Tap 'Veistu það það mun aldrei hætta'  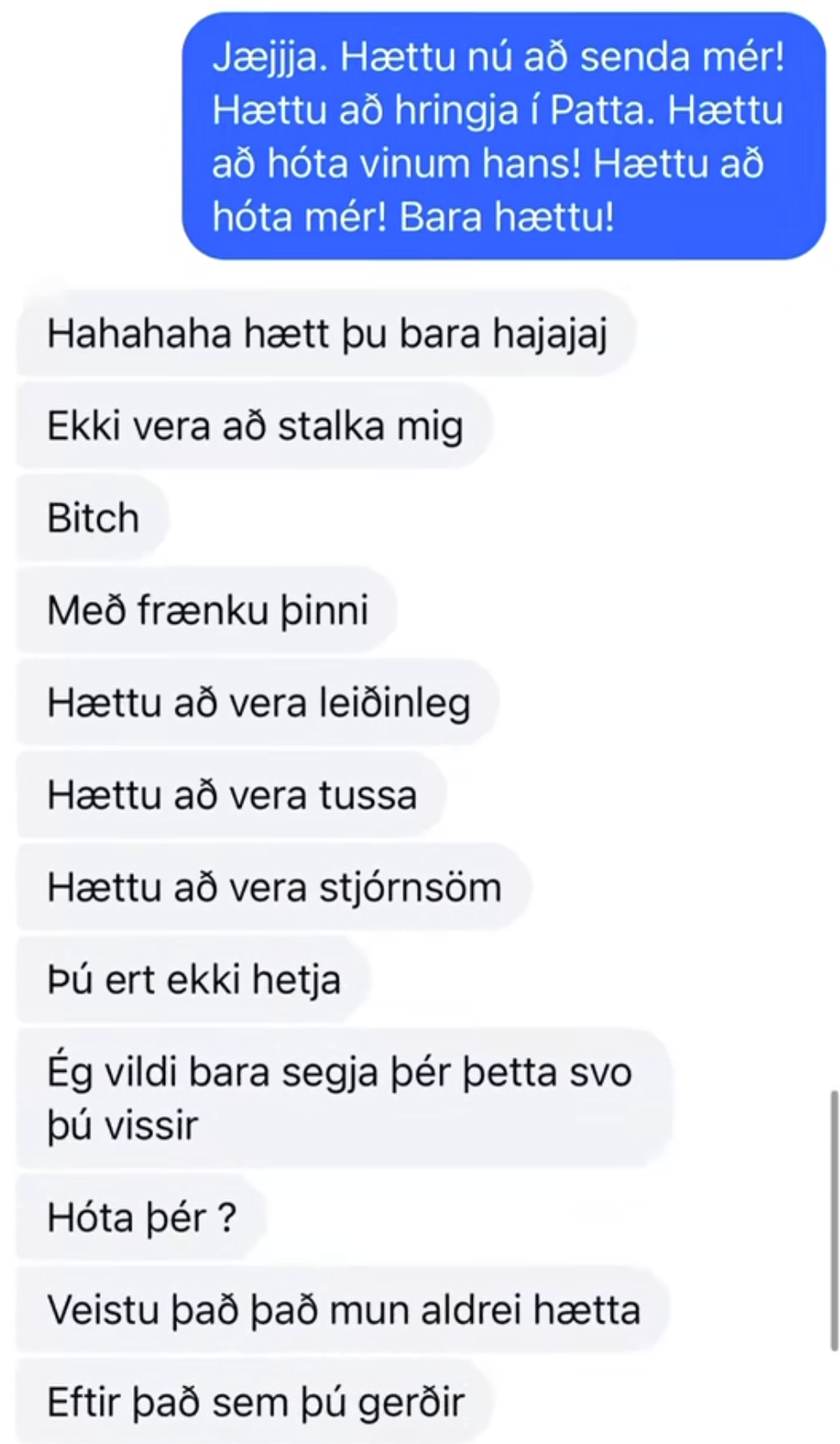tap(344, 1310)
